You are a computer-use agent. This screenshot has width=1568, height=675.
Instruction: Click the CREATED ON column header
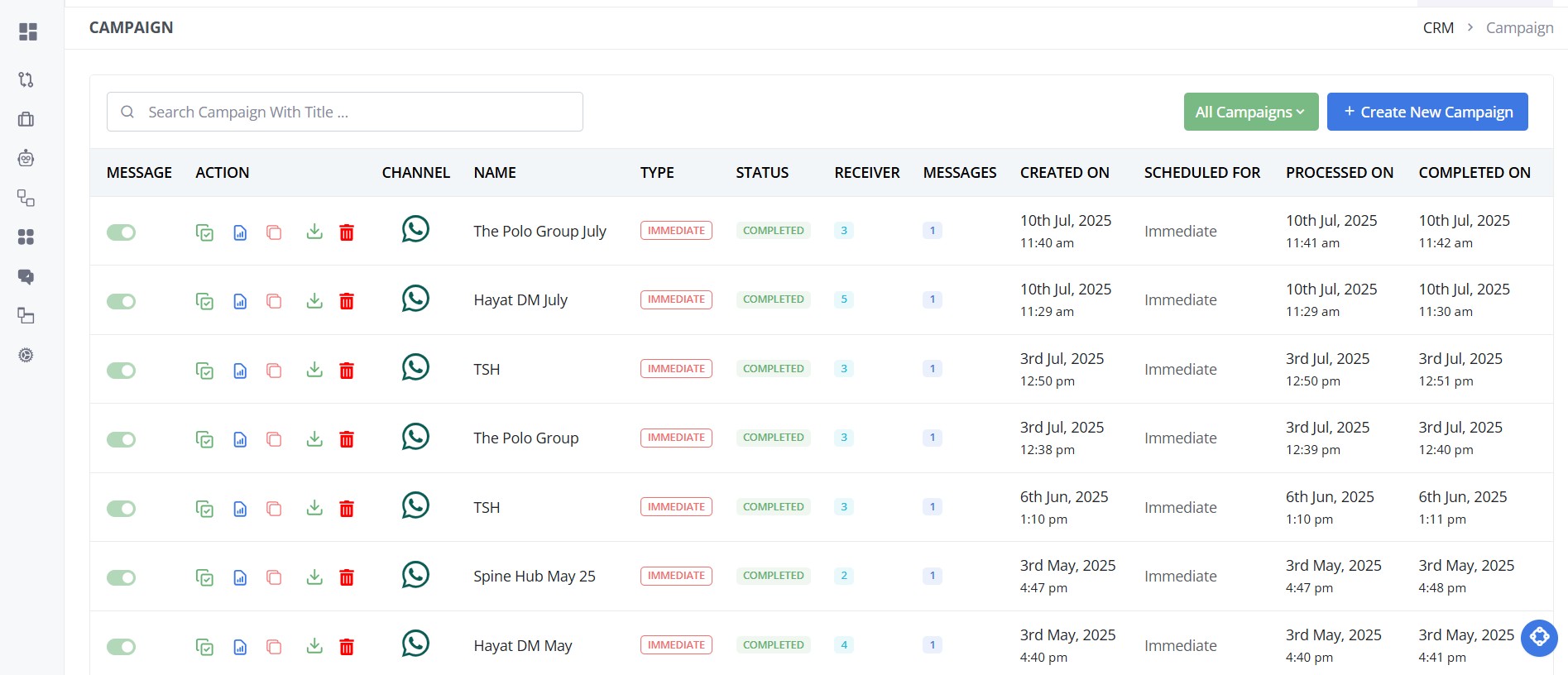(1064, 173)
